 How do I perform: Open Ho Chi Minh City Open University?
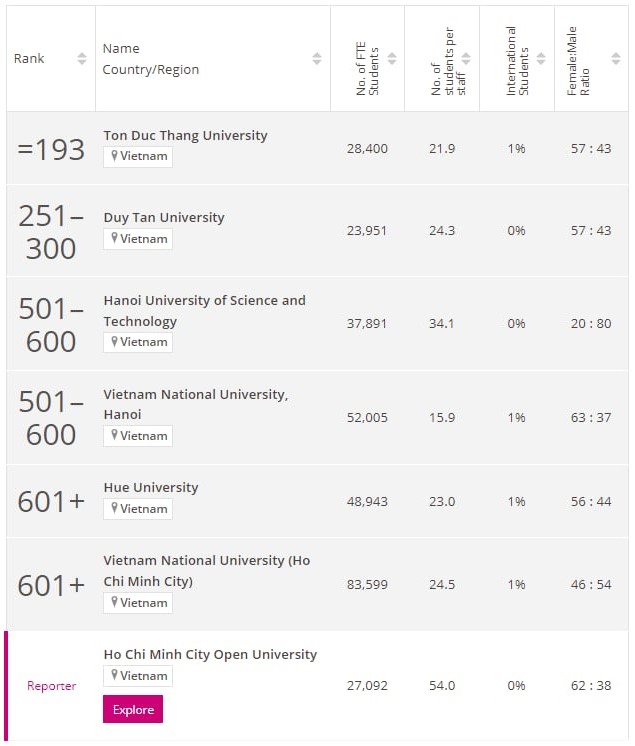click(210, 654)
